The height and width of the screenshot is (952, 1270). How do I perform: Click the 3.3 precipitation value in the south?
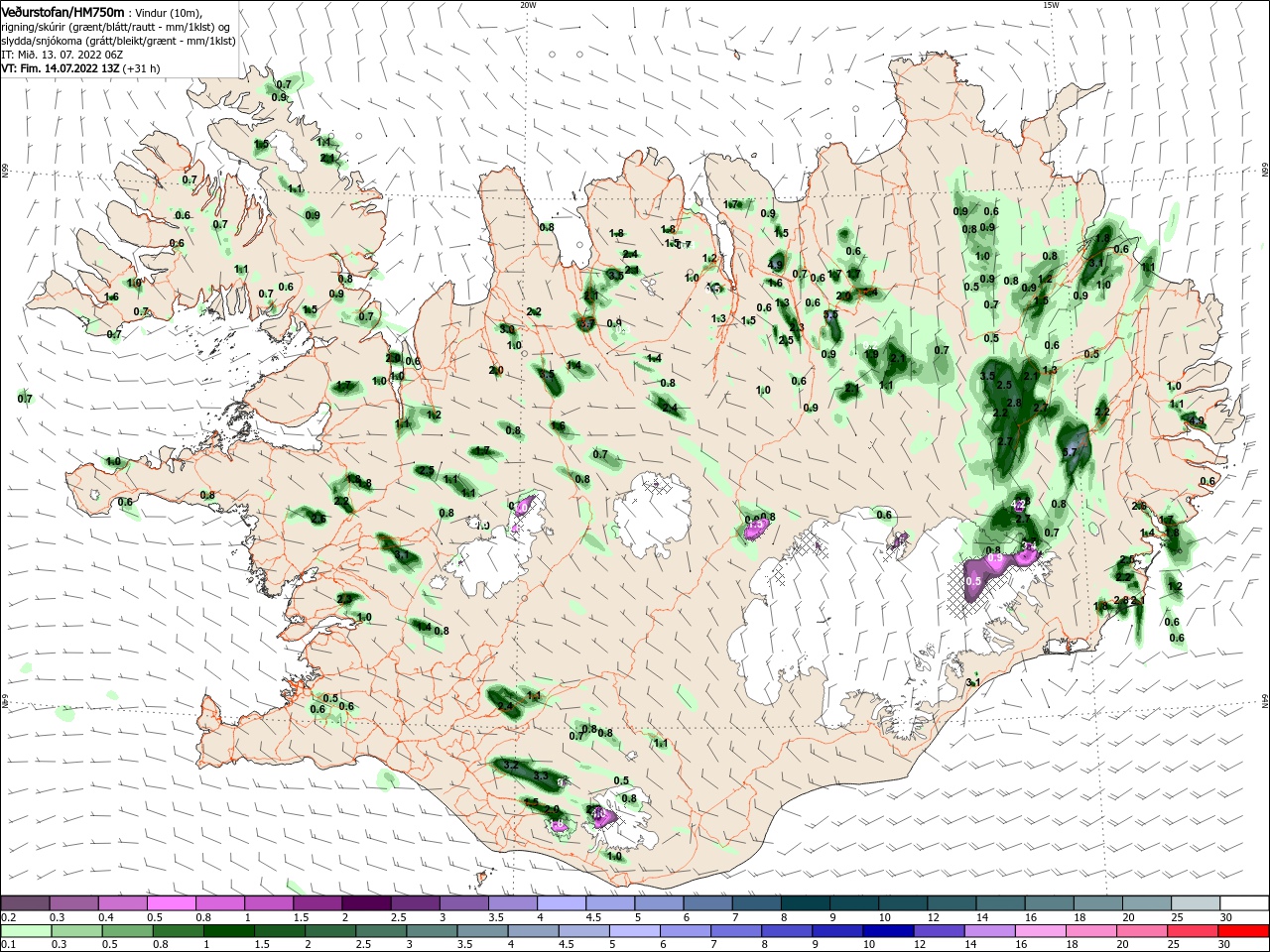click(x=541, y=775)
